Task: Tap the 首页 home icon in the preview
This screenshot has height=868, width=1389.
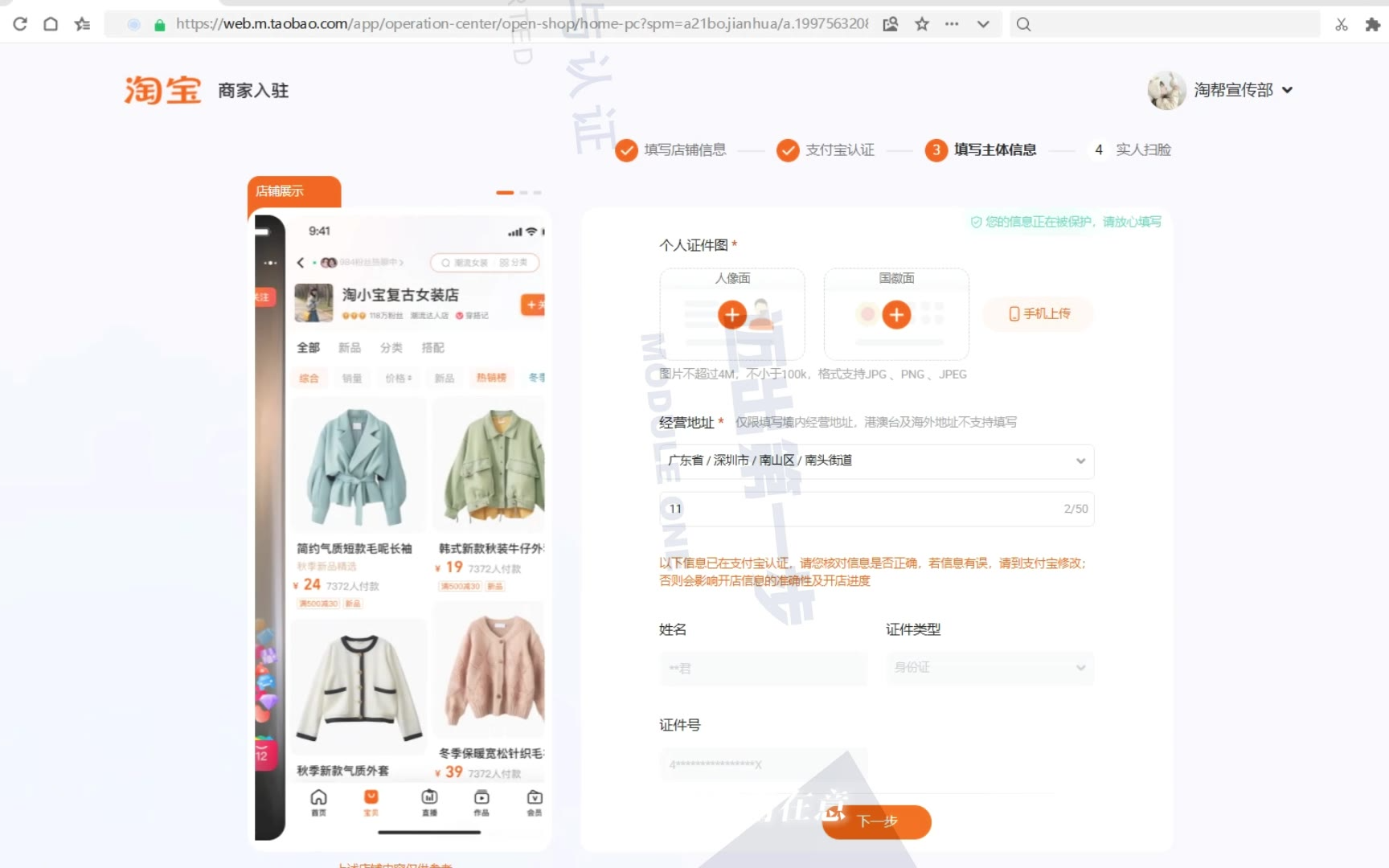Action: [x=319, y=802]
